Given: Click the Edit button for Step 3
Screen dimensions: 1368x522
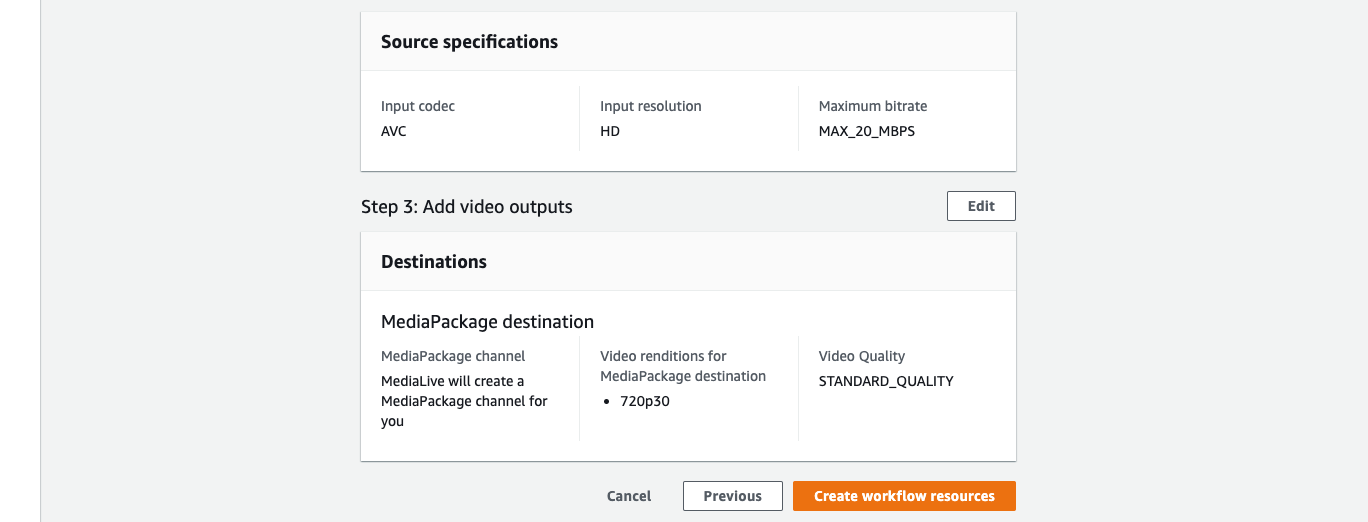Looking at the screenshot, I should click(x=981, y=206).
